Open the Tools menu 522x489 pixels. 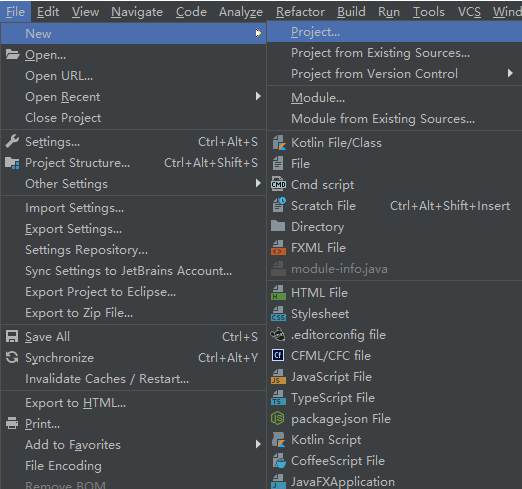(429, 12)
